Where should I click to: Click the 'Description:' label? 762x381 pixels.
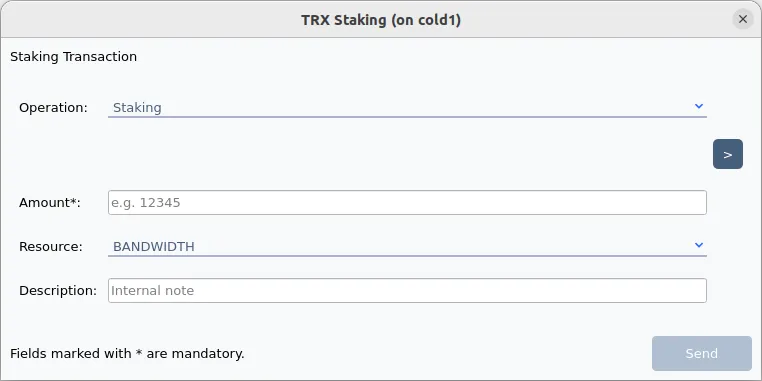(x=58, y=291)
